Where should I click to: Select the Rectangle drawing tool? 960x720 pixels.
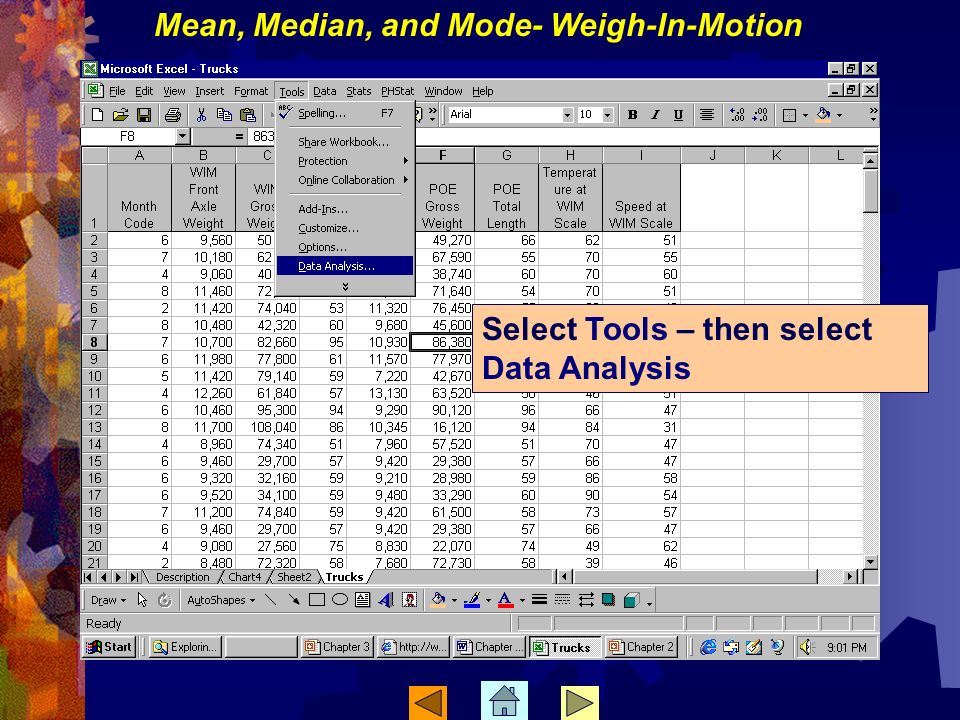[x=317, y=600]
